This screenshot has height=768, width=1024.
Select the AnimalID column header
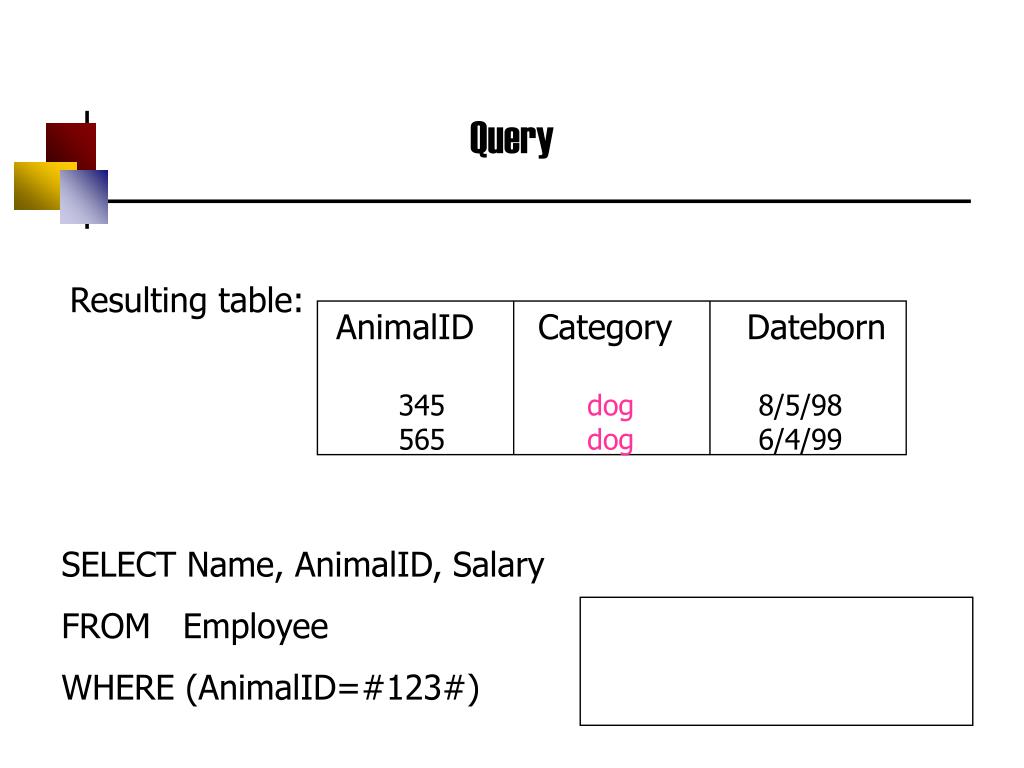pyautogui.click(x=405, y=328)
